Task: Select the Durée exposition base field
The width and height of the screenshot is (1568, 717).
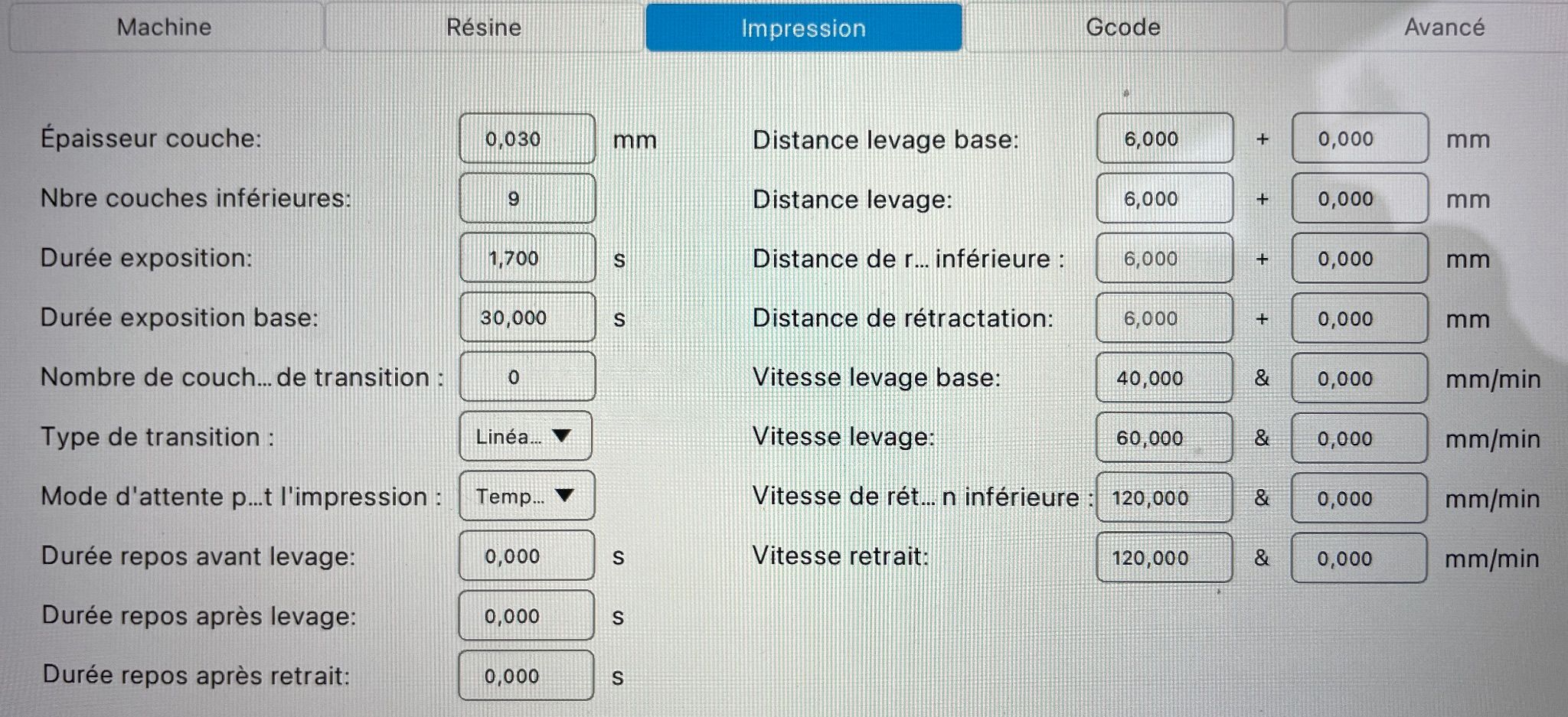Action: point(527,318)
